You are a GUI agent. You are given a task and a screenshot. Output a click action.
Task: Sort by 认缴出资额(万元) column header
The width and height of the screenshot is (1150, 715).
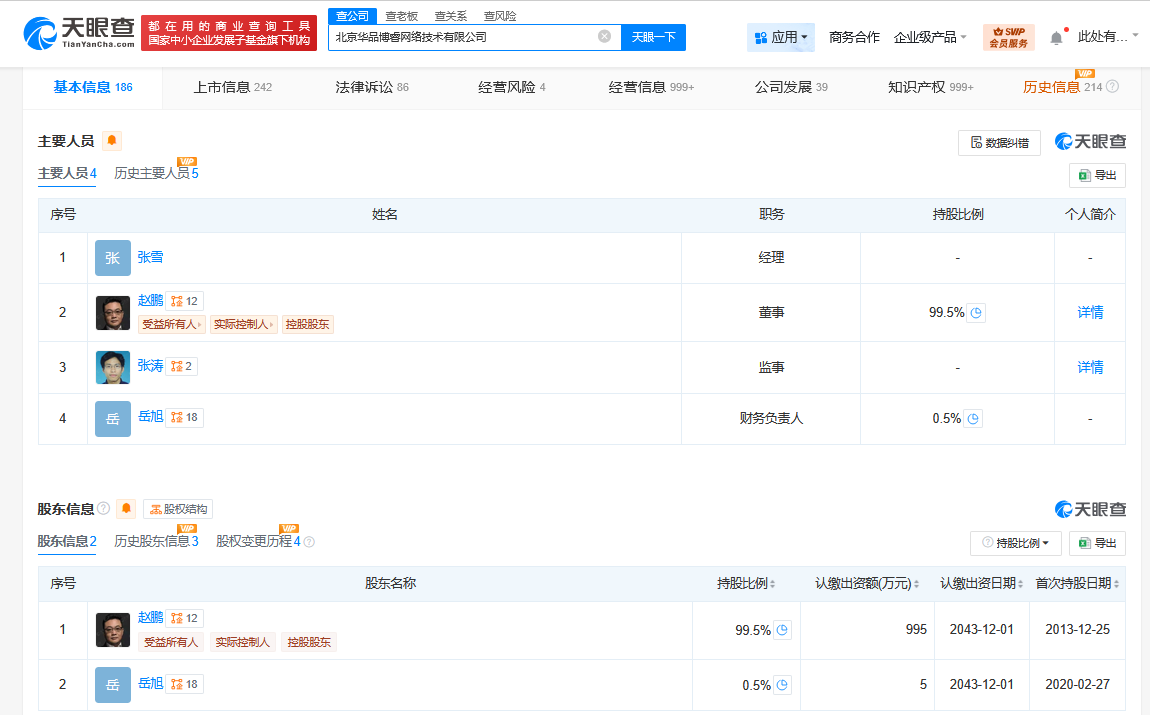coord(866,584)
